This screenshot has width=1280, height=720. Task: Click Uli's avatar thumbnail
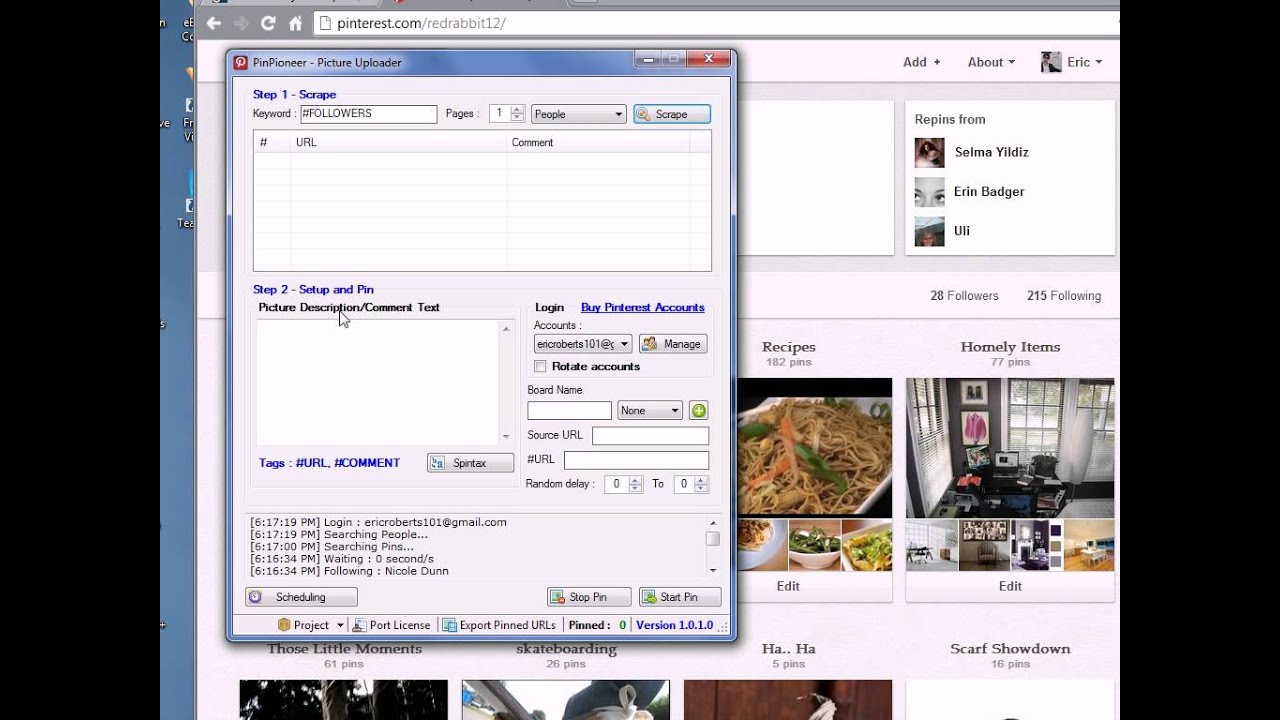(929, 231)
